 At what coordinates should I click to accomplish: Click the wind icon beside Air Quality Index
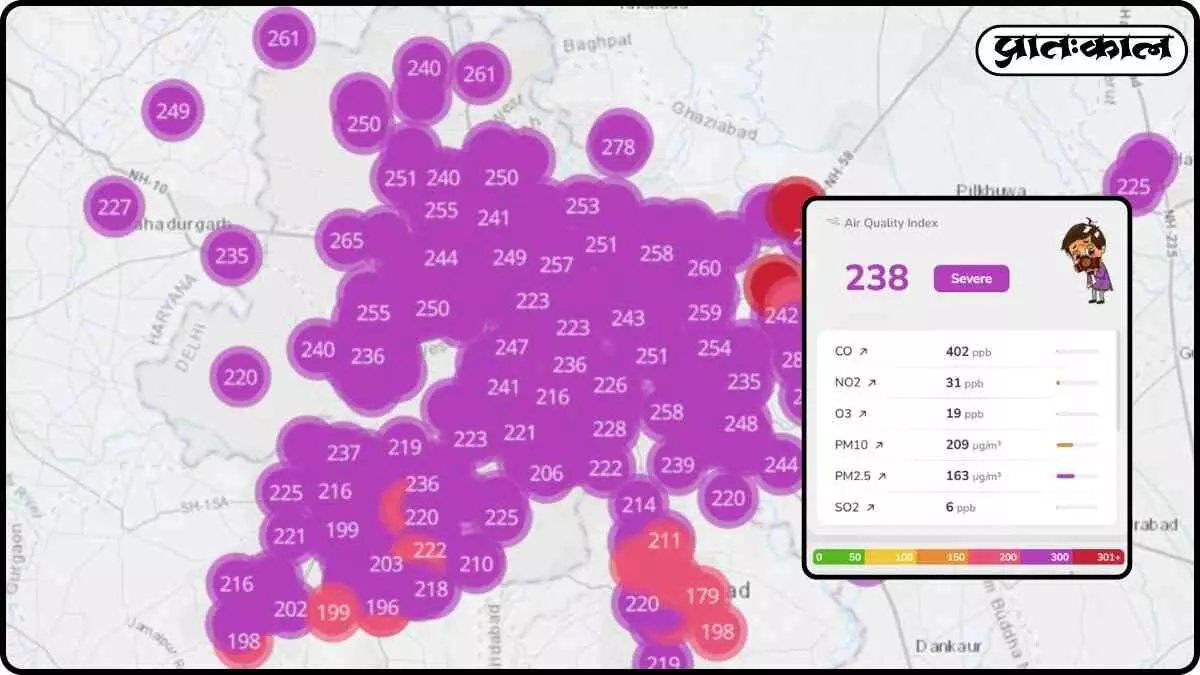coord(832,223)
